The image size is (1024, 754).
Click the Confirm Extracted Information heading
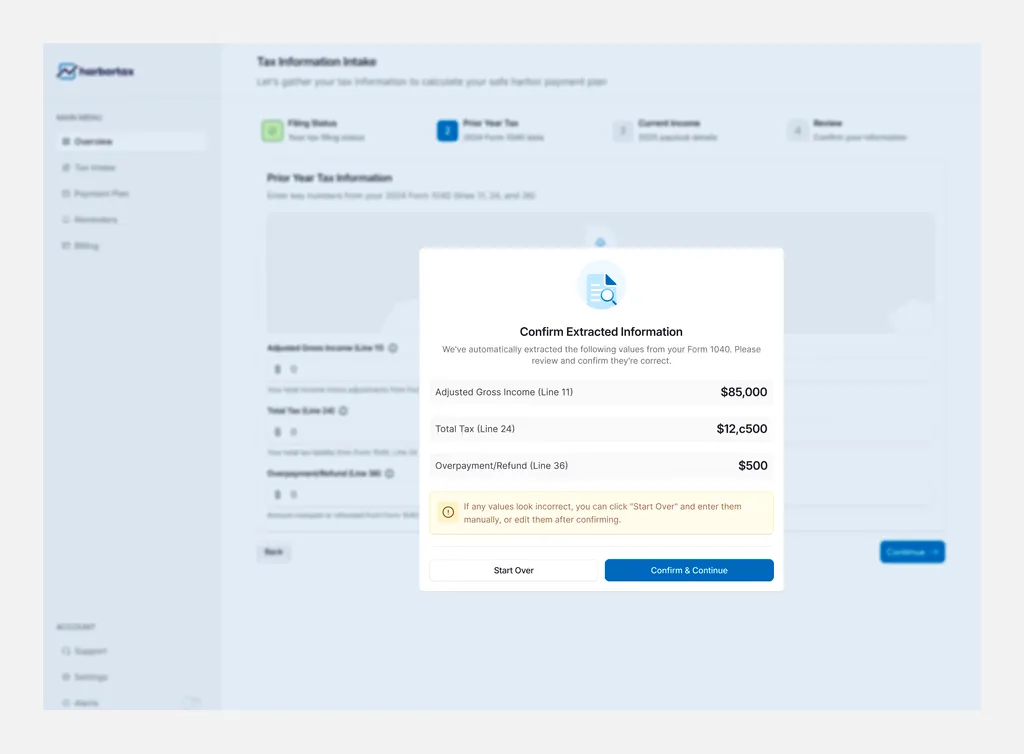click(601, 332)
